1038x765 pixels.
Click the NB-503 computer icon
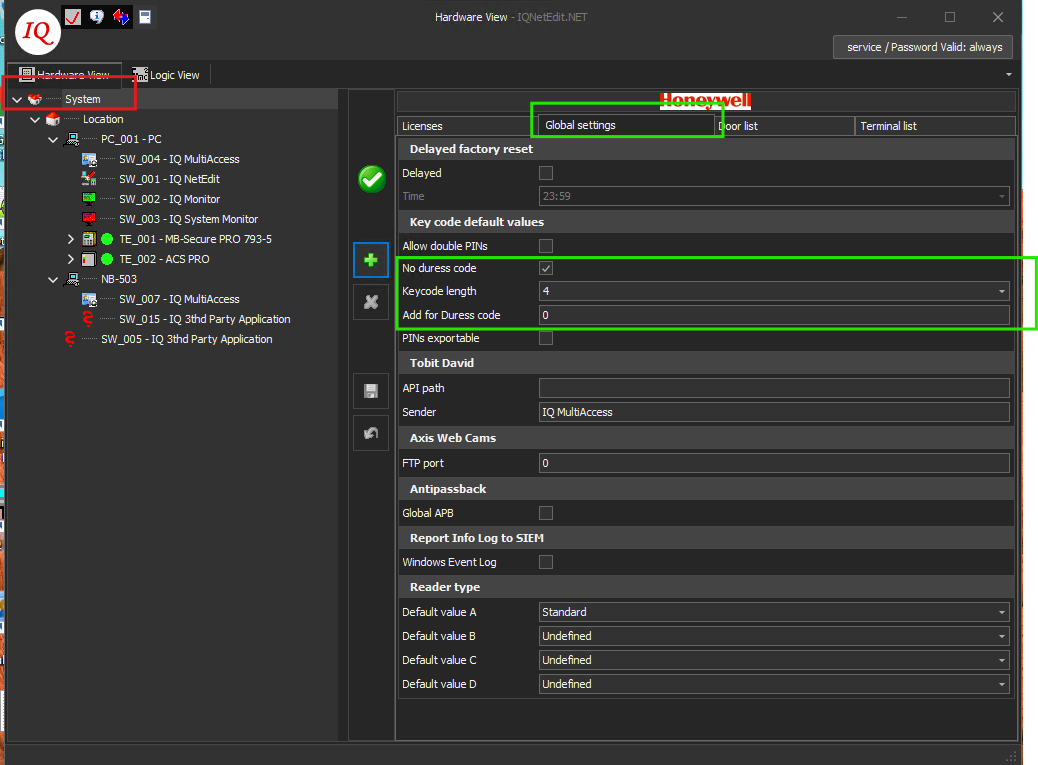pos(71,279)
